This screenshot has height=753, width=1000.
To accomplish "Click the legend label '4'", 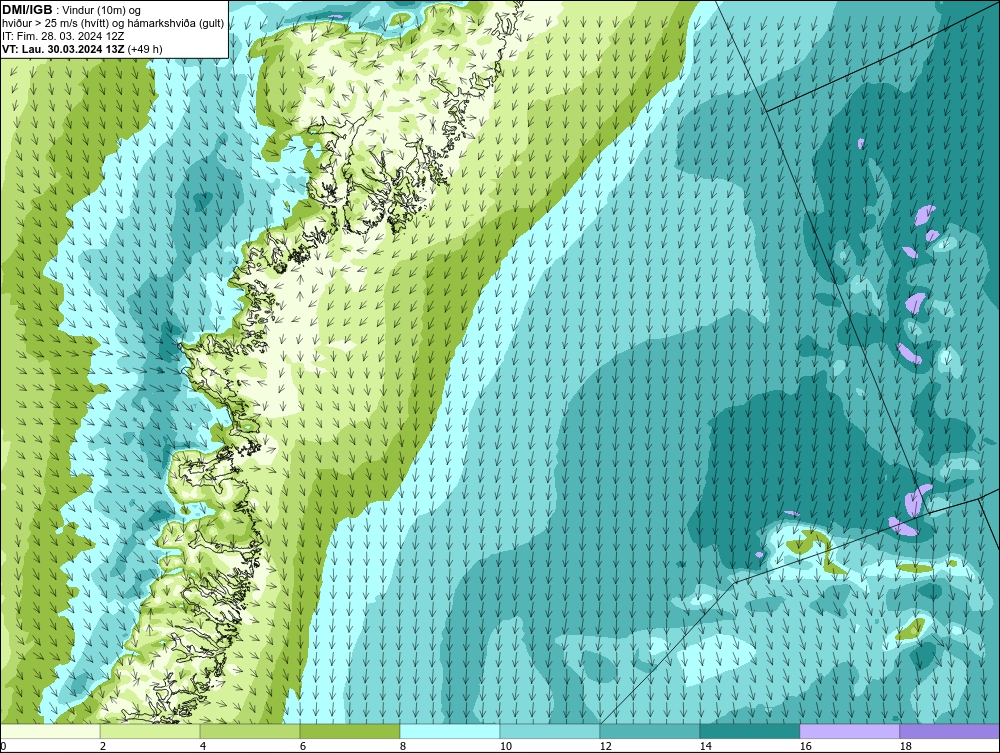I will 203,746.
